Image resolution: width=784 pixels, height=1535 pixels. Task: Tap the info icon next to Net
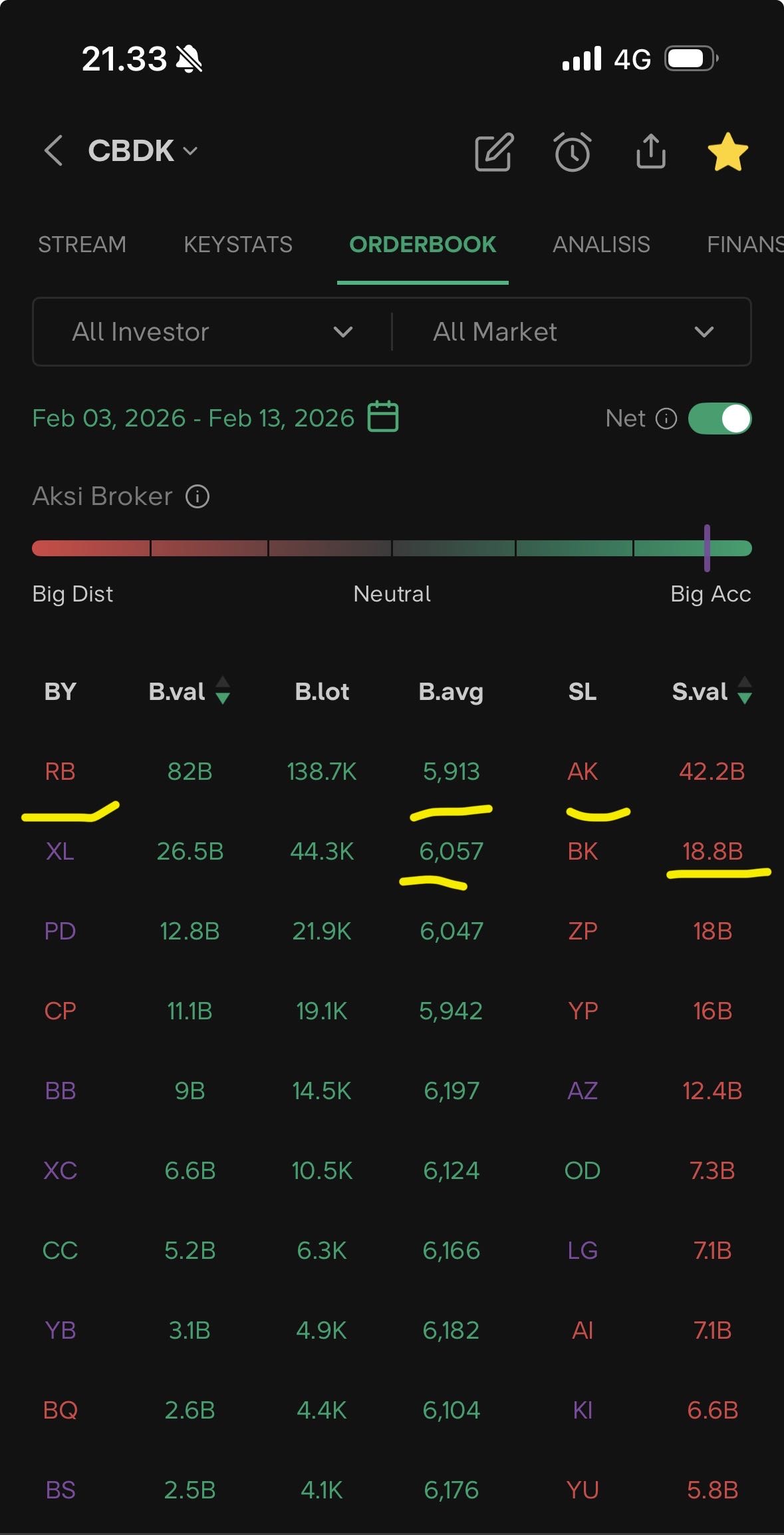point(666,419)
